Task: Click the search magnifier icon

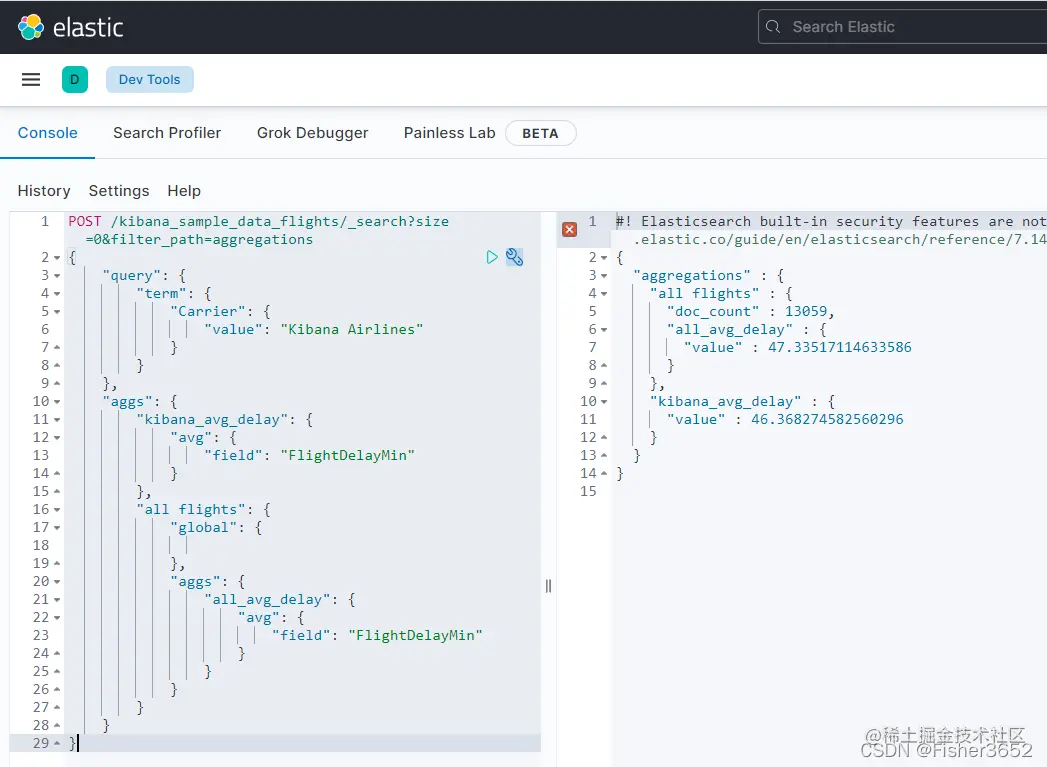Action: pos(773,27)
